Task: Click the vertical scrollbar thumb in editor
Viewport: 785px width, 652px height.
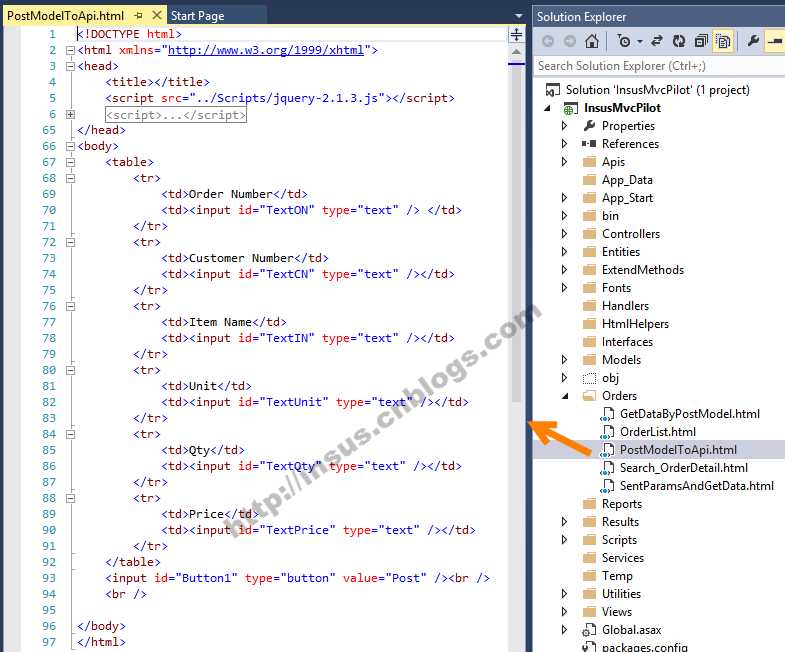Action: (516, 233)
